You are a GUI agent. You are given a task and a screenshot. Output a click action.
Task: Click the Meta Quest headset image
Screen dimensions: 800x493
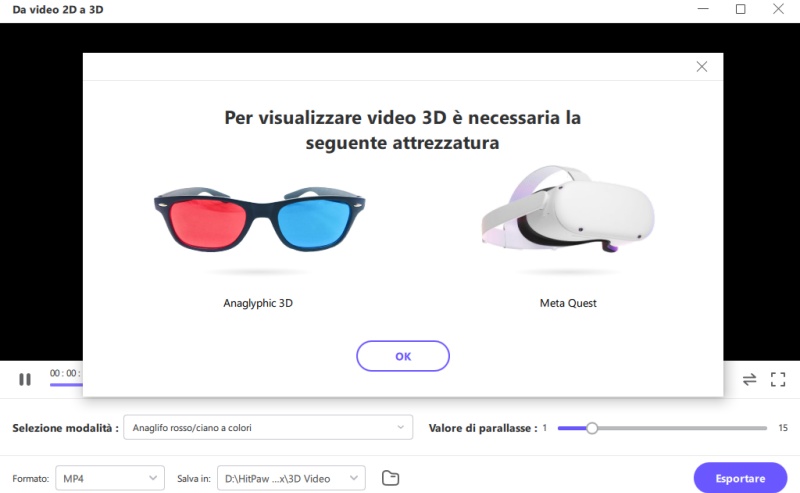pos(568,209)
